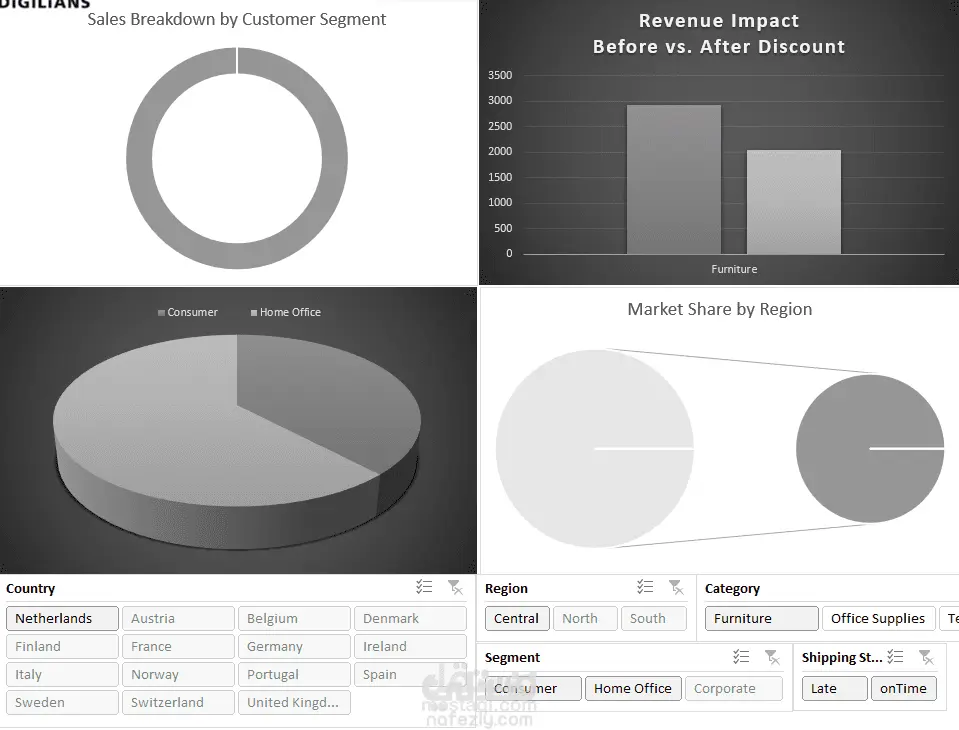Select Germany in Country slicer
This screenshot has height=730, width=959.
coord(294,646)
